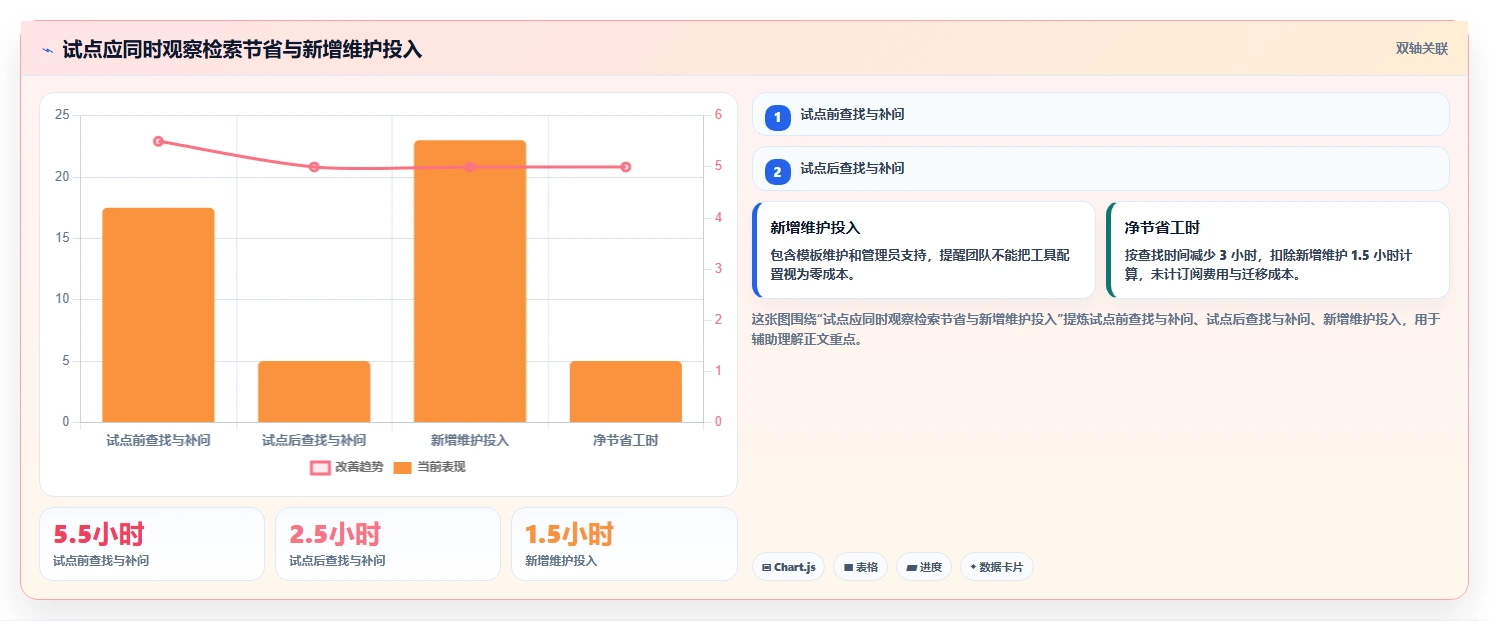This screenshot has width=1489, height=621.
Task: Click x-axis label 试点后查找与补问
Action: click(314, 440)
